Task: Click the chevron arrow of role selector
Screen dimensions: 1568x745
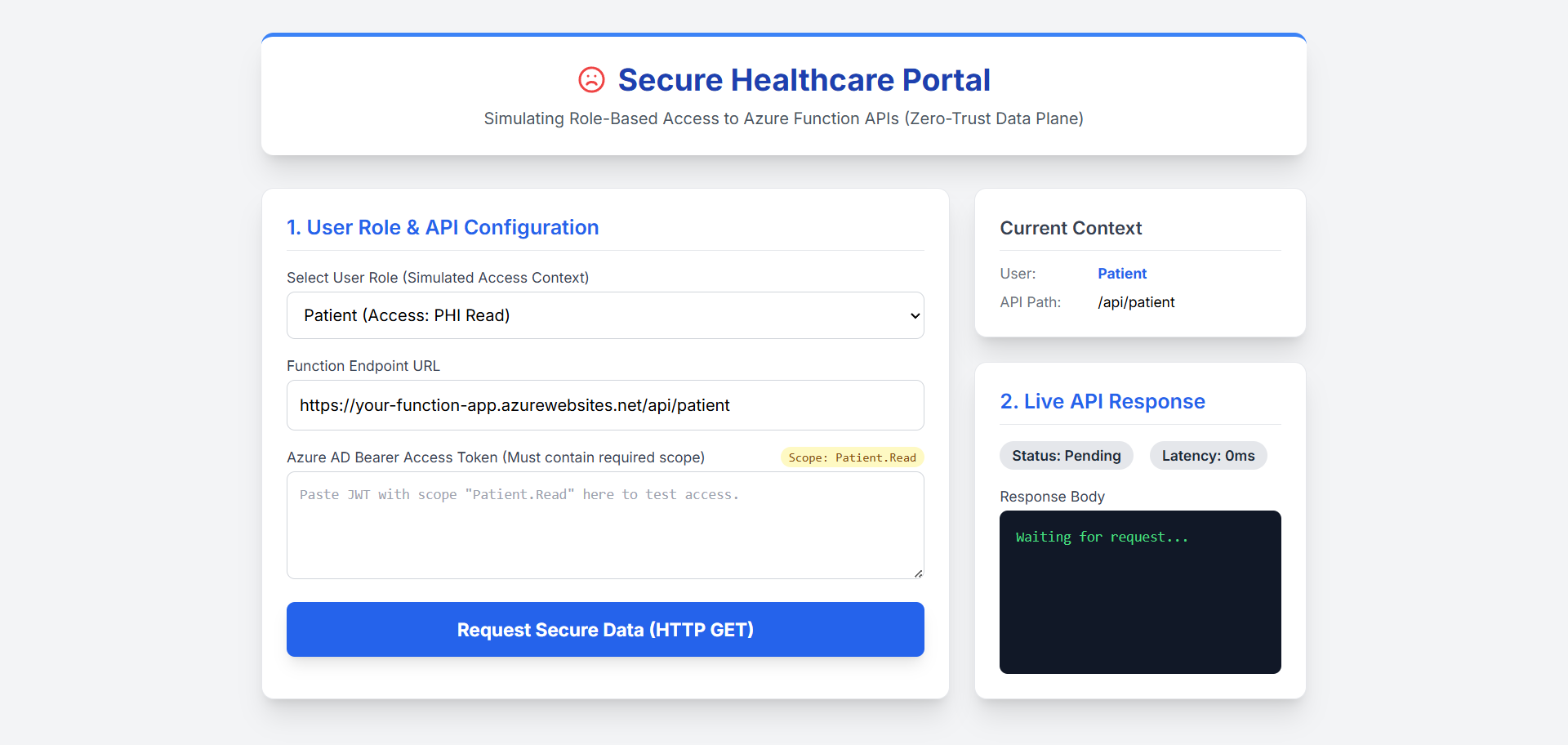Action: pyautogui.click(x=915, y=316)
